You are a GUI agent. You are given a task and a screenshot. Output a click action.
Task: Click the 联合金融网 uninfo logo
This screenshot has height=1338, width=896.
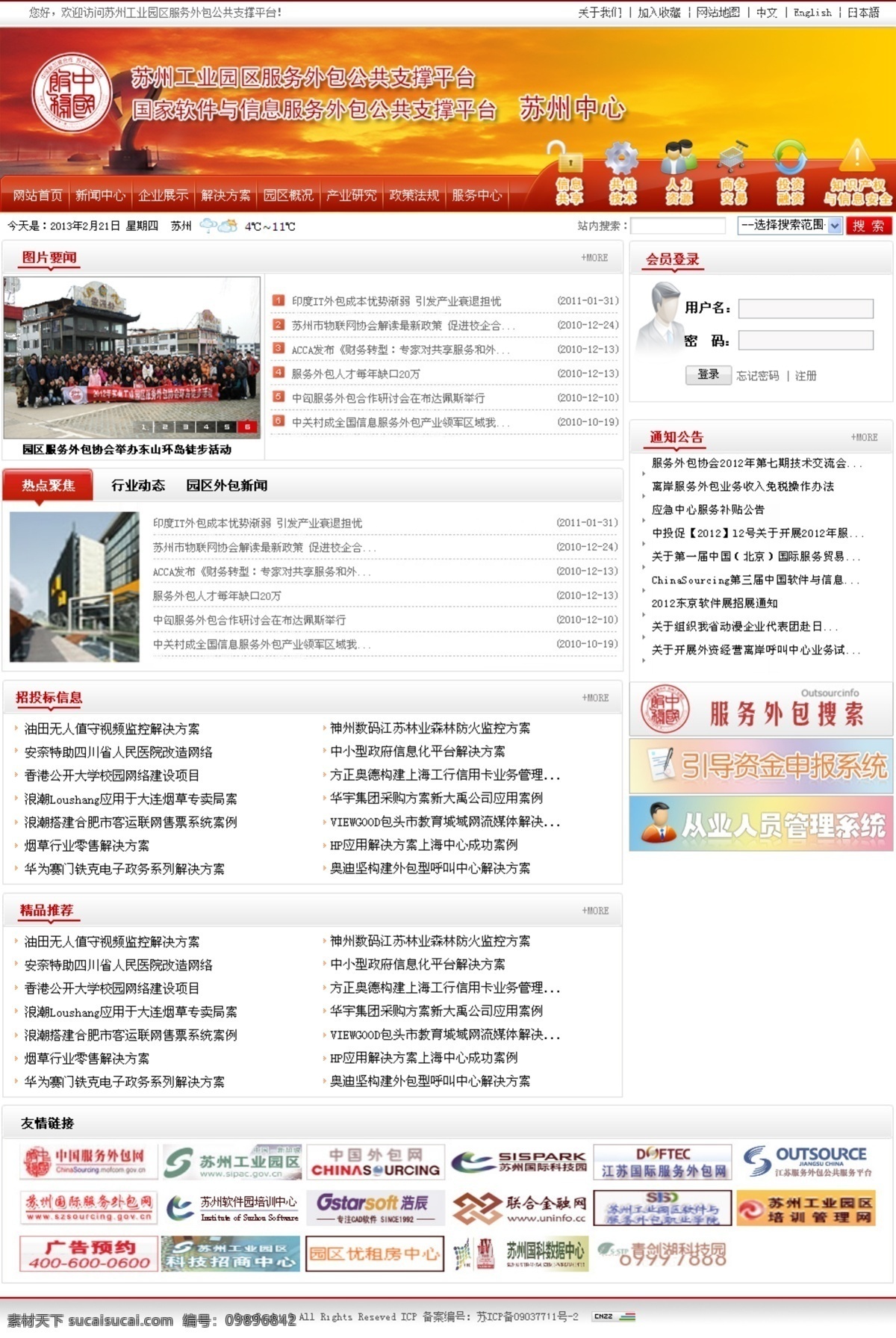pyautogui.click(x=519, y=1208)
